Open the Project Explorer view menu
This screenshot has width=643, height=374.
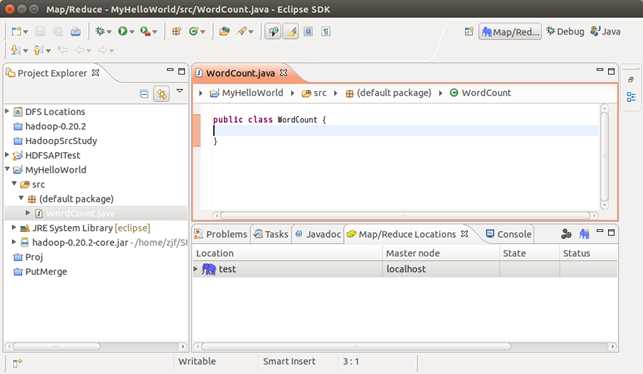click(180, 91)
